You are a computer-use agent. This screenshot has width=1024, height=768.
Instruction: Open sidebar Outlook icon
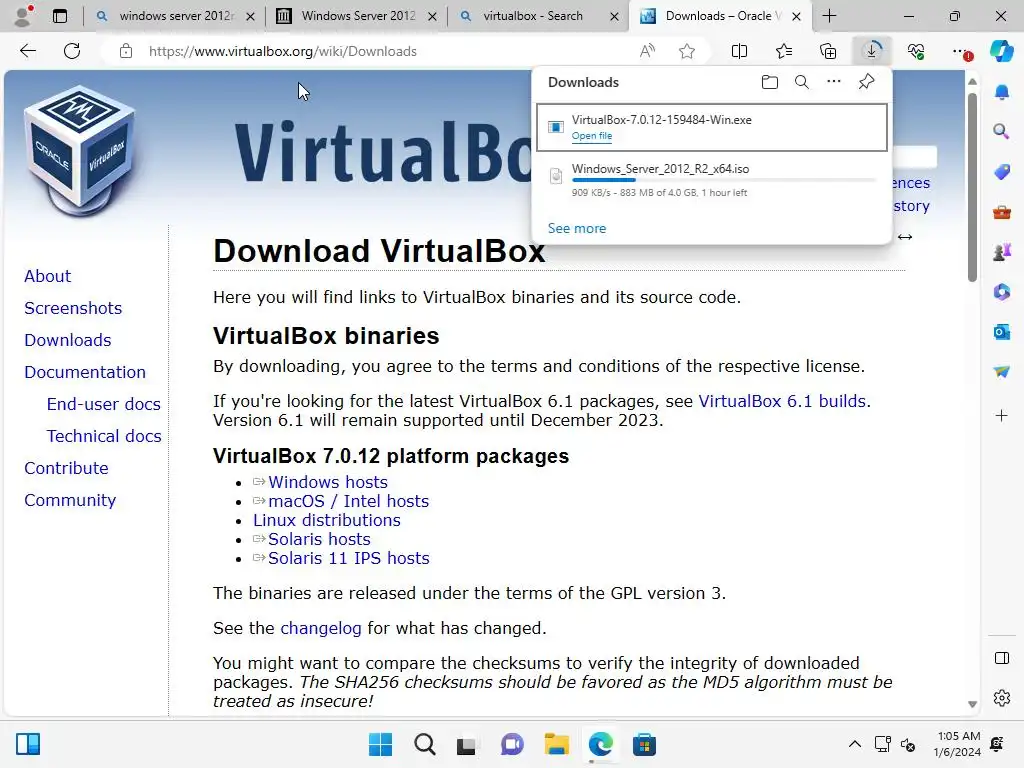[1002, 332]
